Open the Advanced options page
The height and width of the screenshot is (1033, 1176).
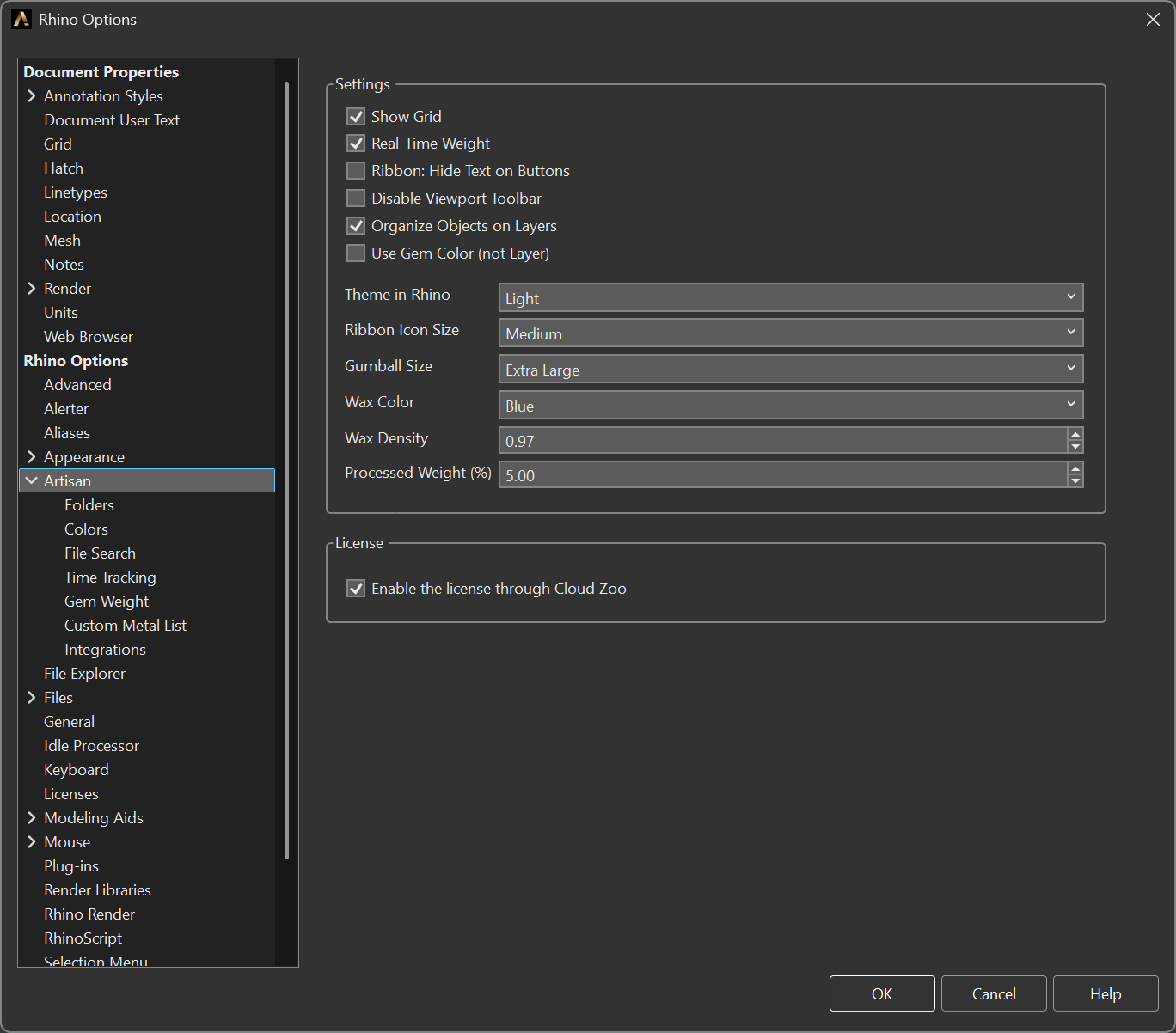[77, 384]
